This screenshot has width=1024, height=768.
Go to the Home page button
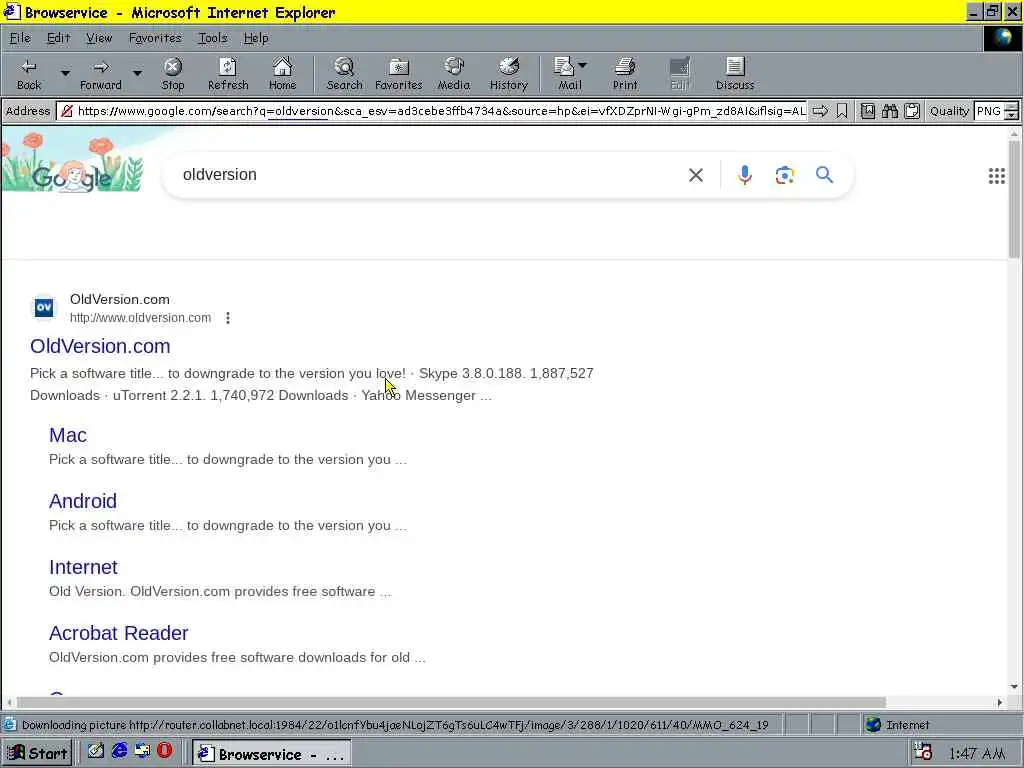(282, 74)
